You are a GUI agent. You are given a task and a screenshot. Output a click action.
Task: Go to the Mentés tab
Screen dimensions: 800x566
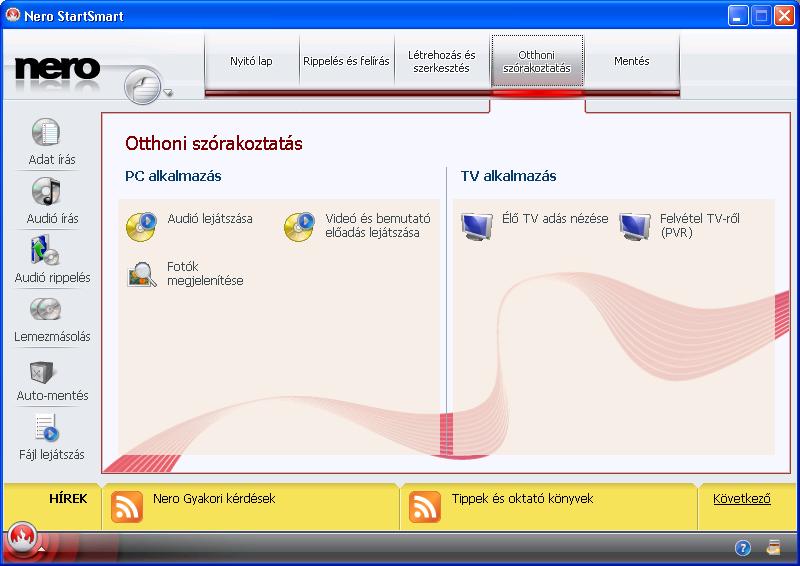(631, 61)
